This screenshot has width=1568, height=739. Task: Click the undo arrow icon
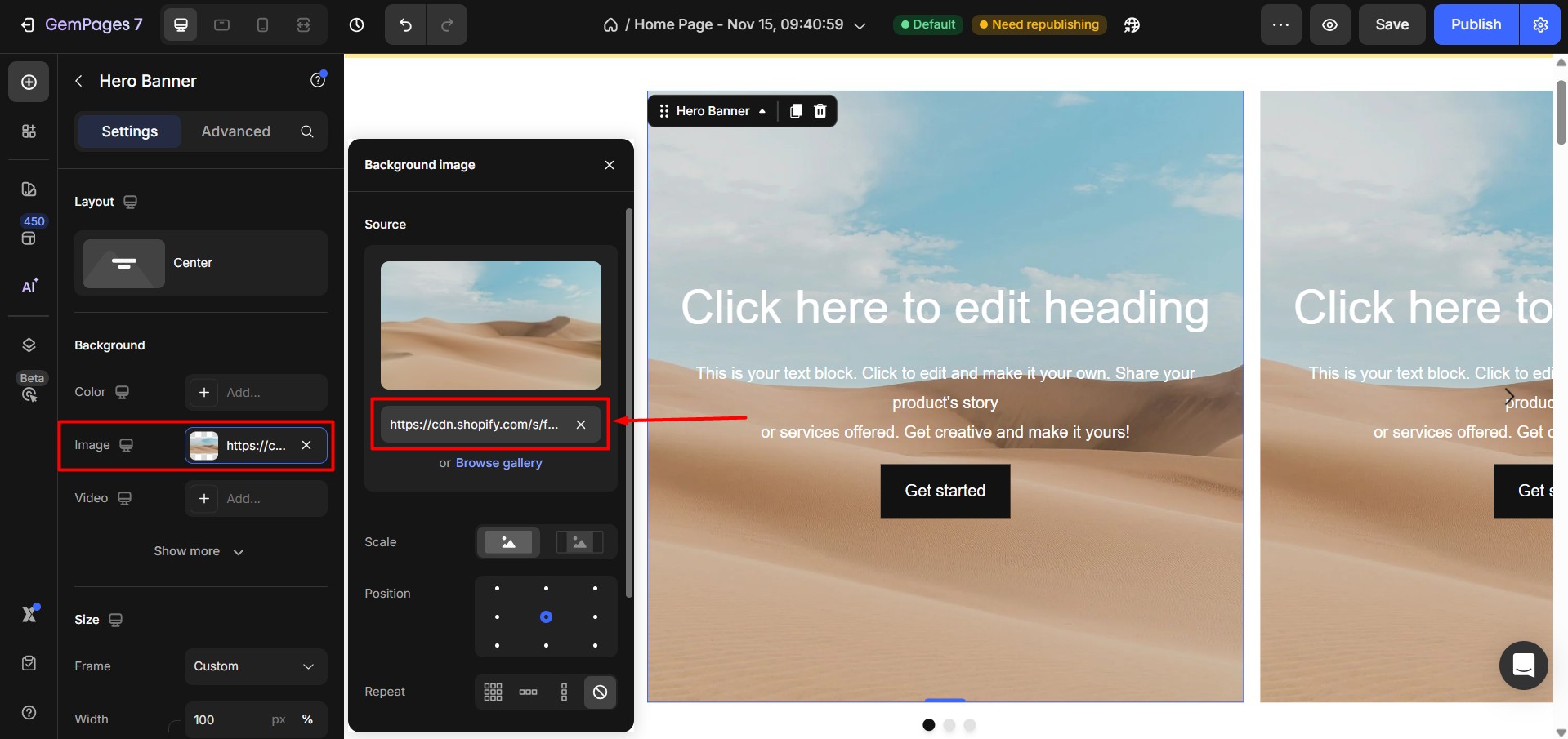(405, 24)
